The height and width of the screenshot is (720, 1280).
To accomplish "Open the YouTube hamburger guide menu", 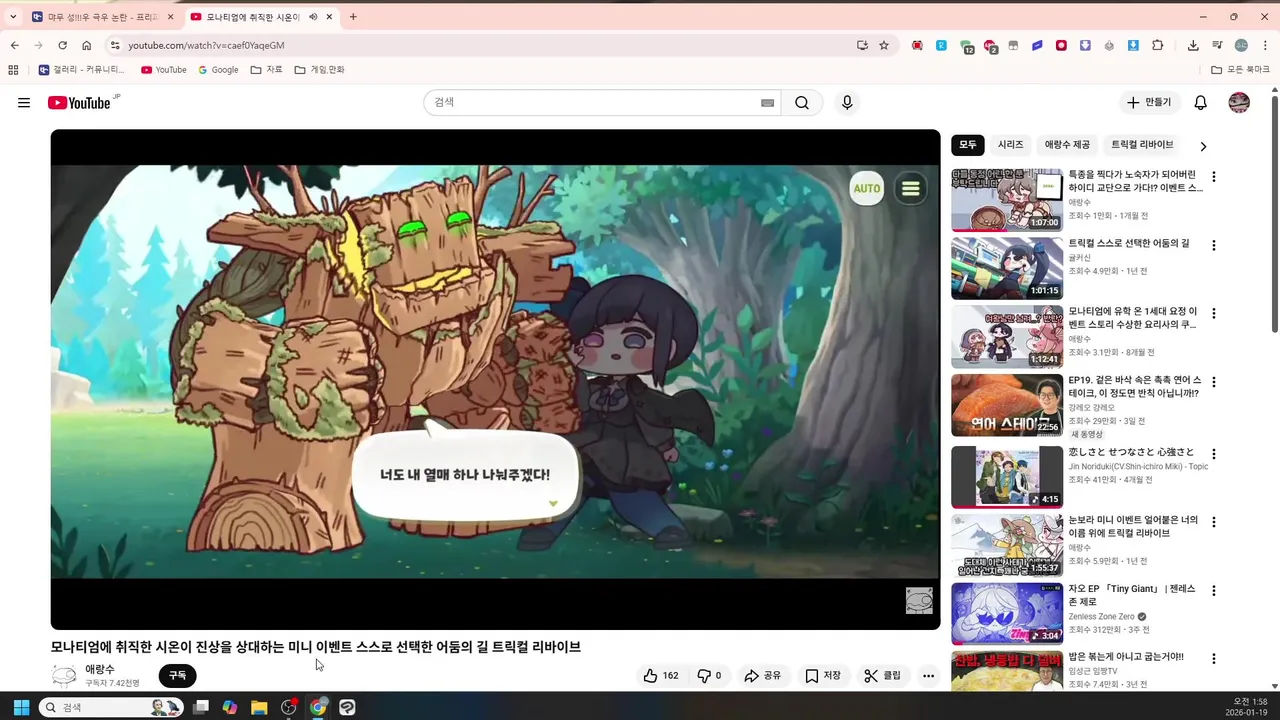I will tap(24, 103).
